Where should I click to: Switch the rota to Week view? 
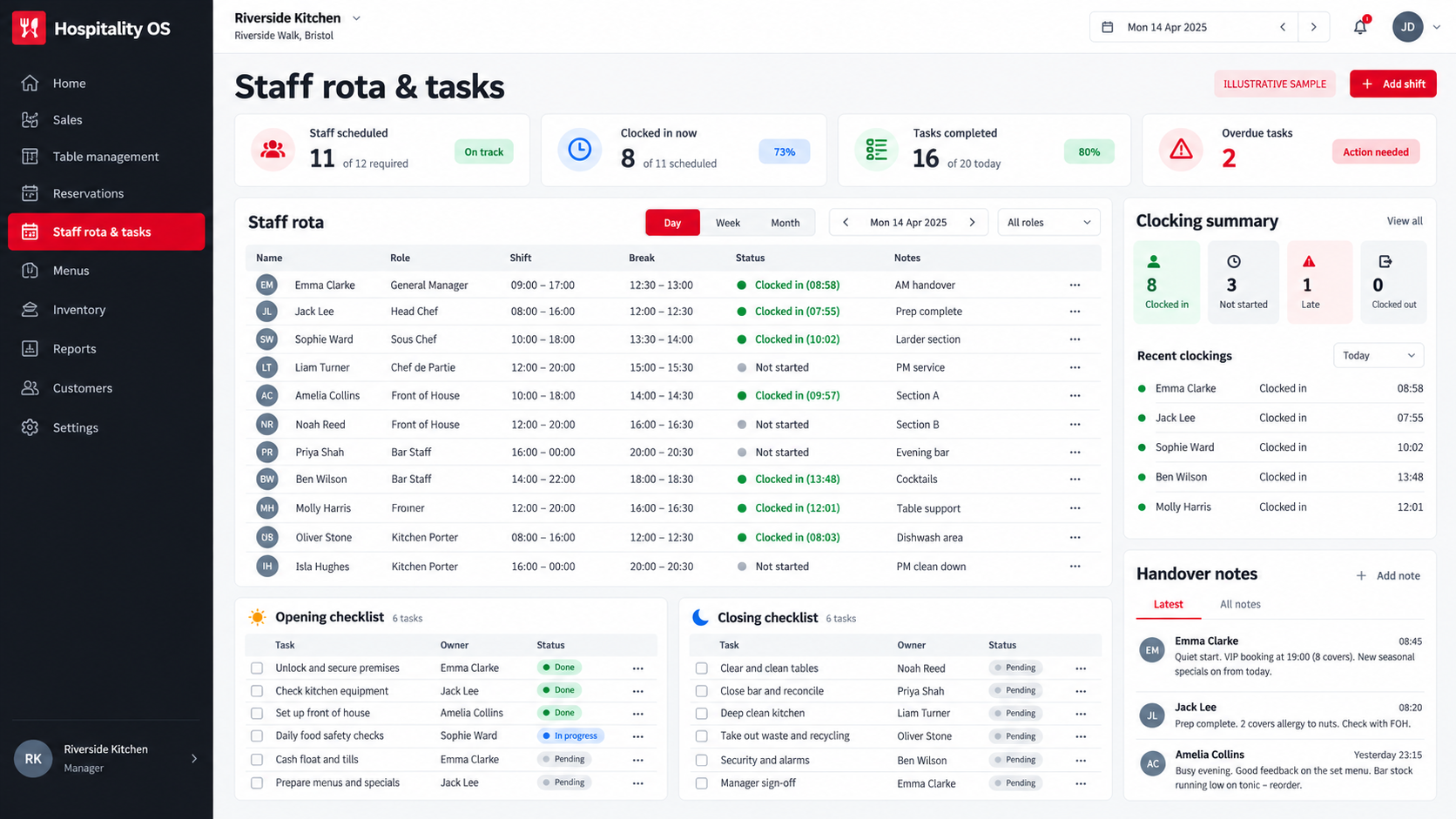click(728, 223)
